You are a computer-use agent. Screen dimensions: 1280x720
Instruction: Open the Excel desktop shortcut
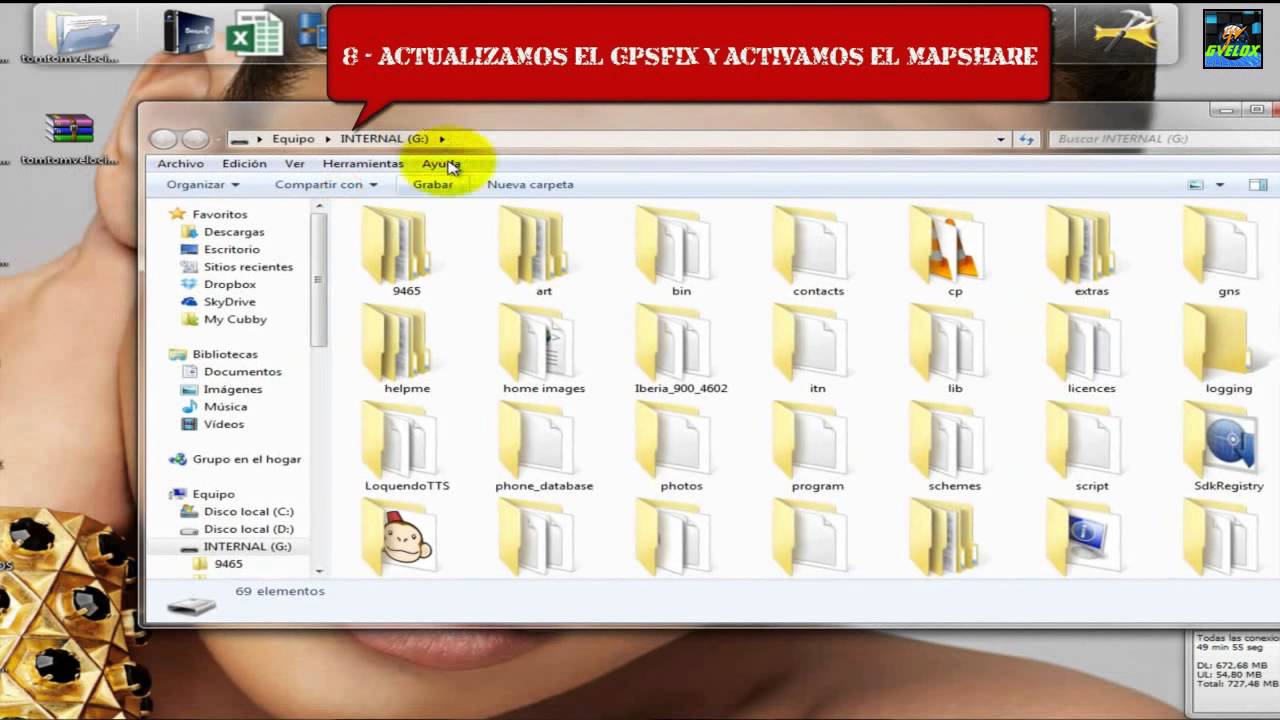pos(254,32)
